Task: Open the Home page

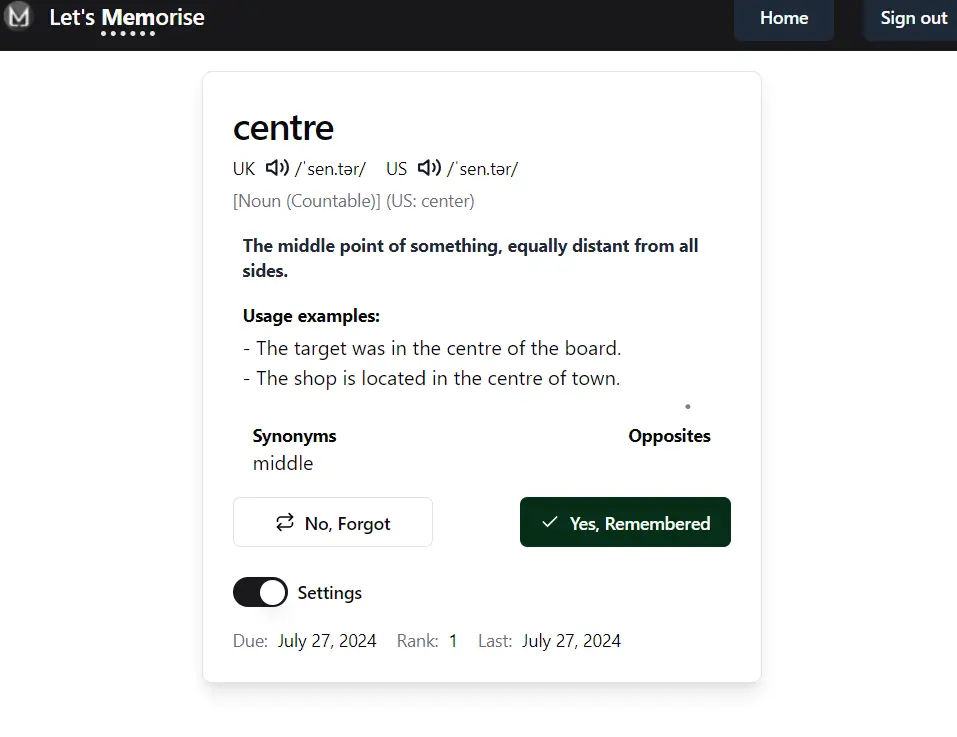Action: [x=783, y=18]
